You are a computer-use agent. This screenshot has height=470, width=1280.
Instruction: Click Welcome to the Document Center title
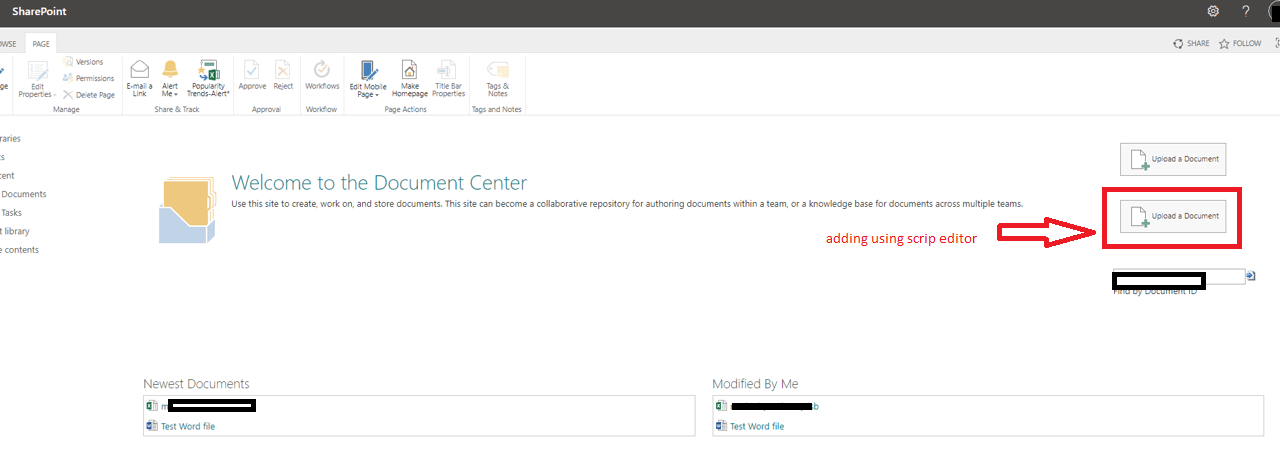click(x=379, y=183)
